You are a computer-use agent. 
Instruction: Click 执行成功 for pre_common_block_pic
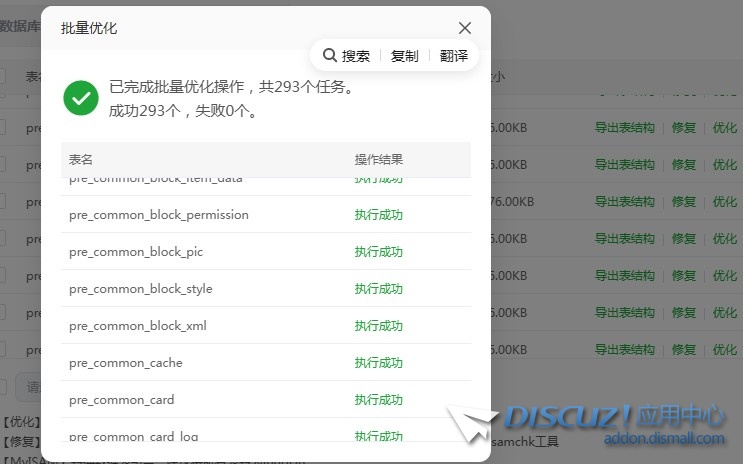379,252
